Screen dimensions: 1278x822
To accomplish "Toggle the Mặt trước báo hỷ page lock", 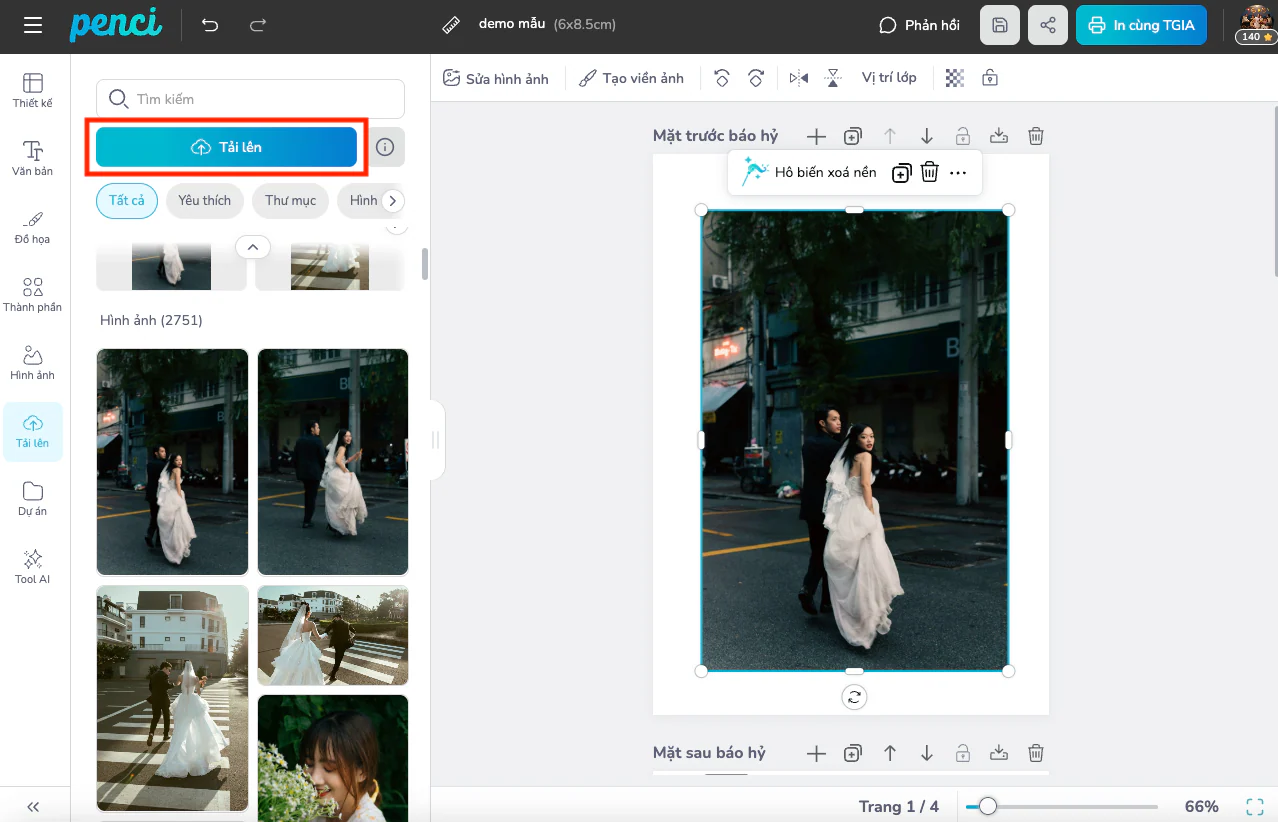I will point(962,136).
